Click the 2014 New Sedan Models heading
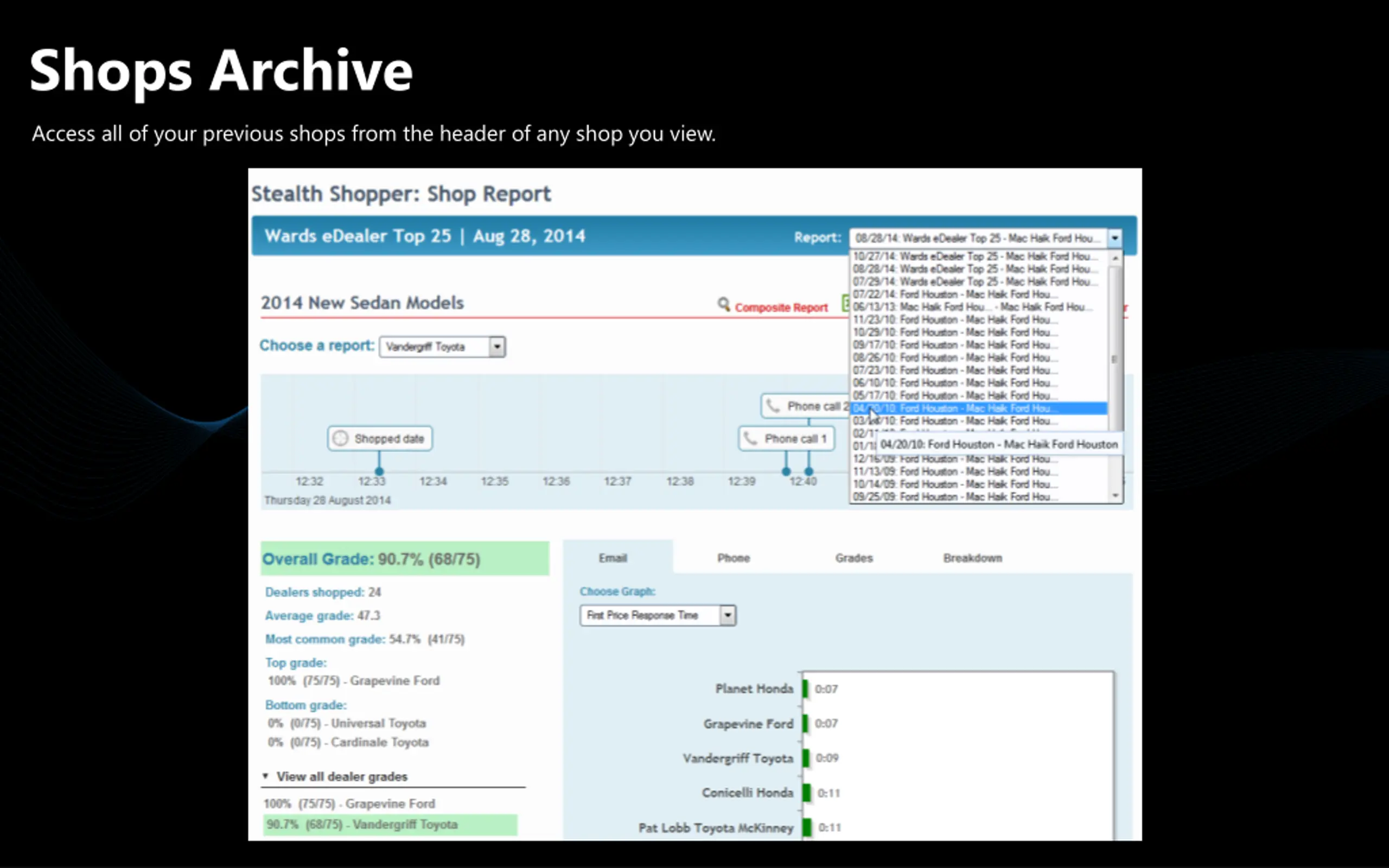This screenshot has width=1389, height=868. 362,303
